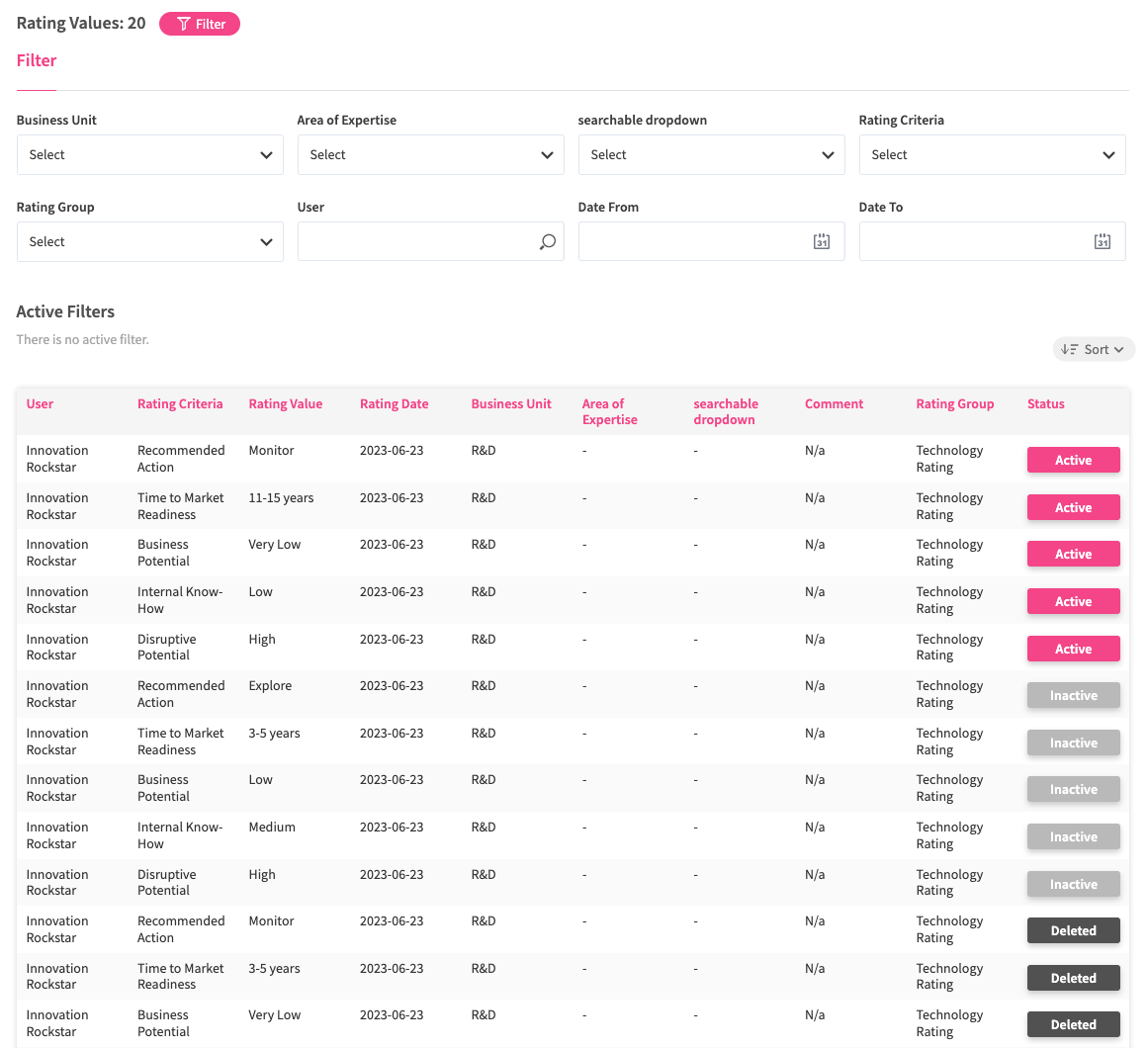Open the searchable dropdown select
Viewport: 1148px width, 1048px height.
click(x=711, y=155)
